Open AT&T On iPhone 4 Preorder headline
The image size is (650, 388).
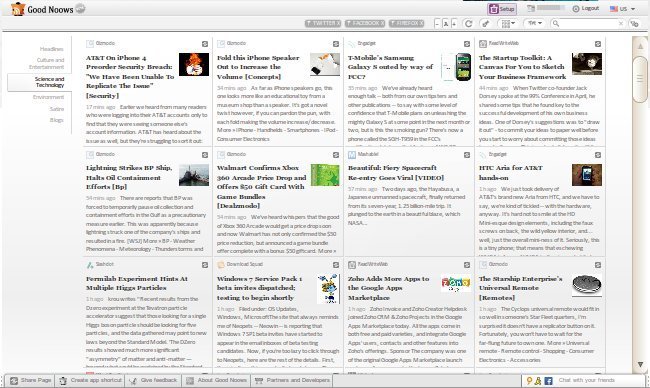[130, 77]
